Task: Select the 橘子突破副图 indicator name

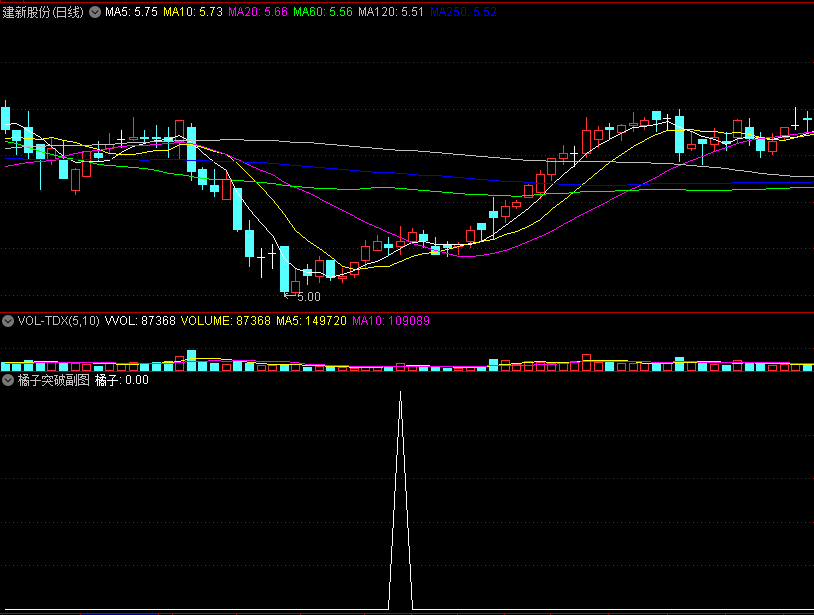Action: 53,380
